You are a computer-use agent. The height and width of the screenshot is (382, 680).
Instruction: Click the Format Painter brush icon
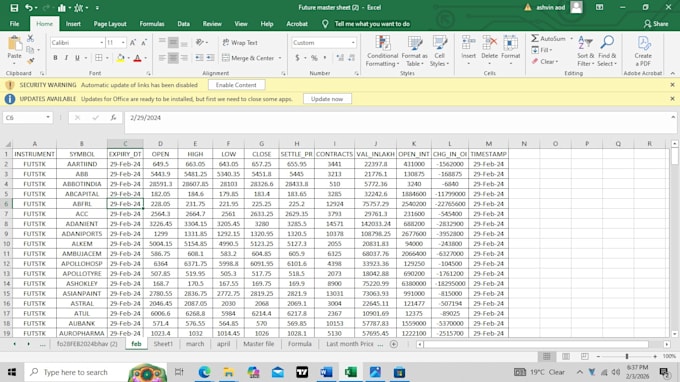30,61
